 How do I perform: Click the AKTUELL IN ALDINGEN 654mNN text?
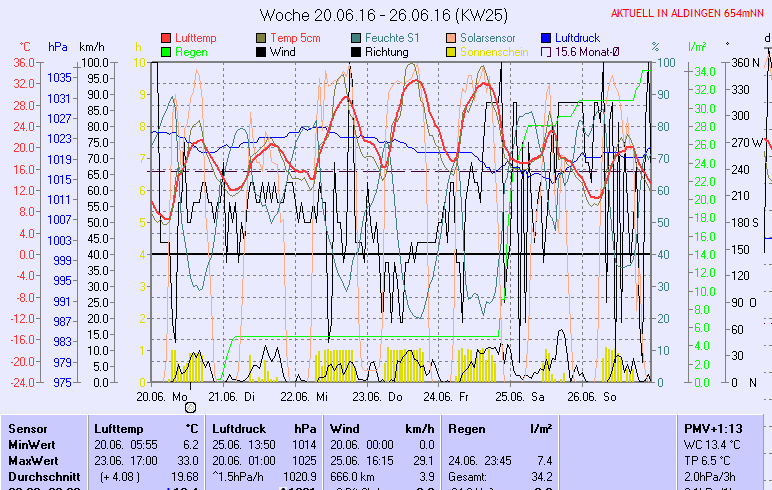coord(689,12)
